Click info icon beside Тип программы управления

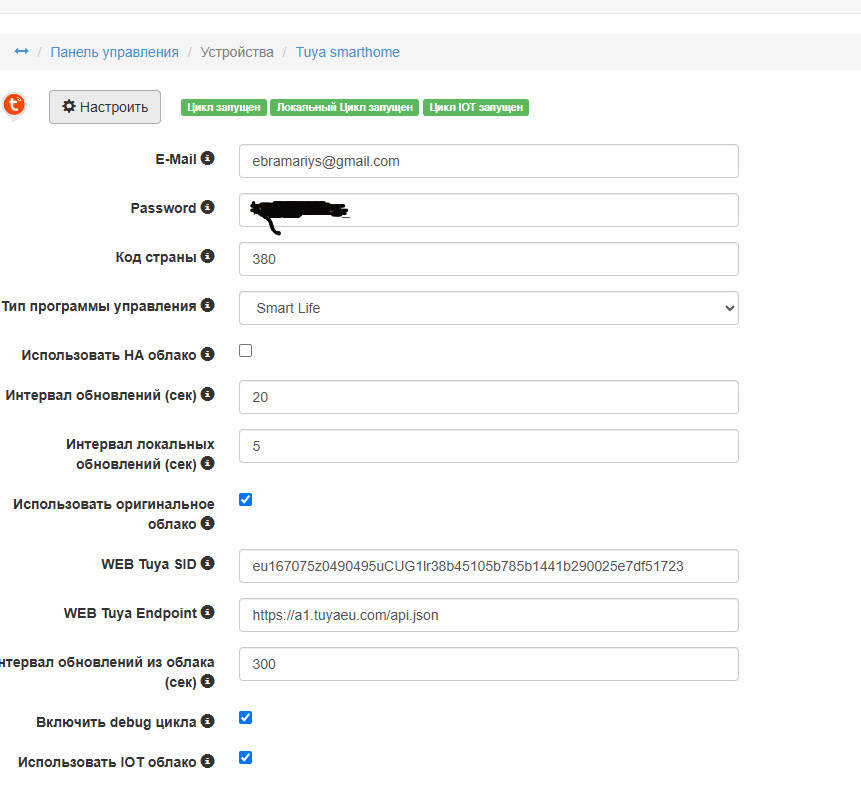207,306
